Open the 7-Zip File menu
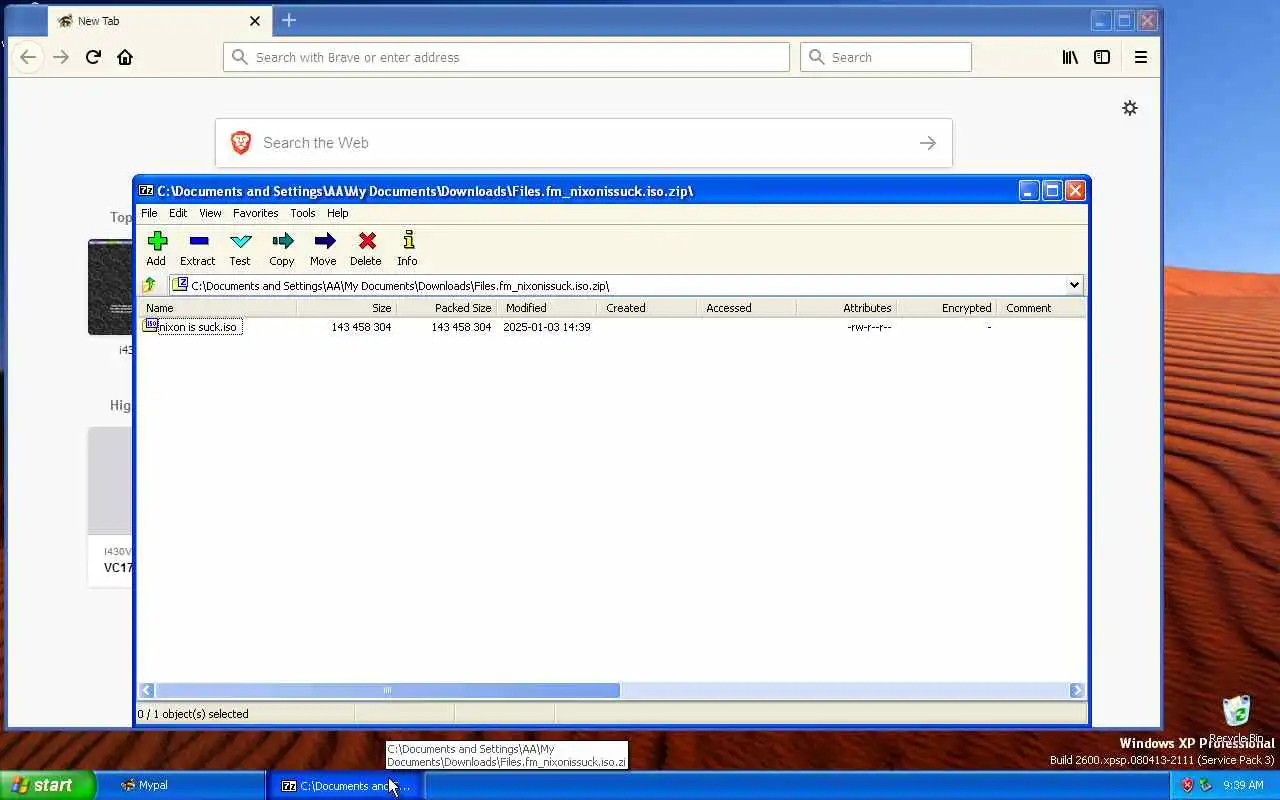The width and height of the screenshot is (1280, 800). point(149,213)
